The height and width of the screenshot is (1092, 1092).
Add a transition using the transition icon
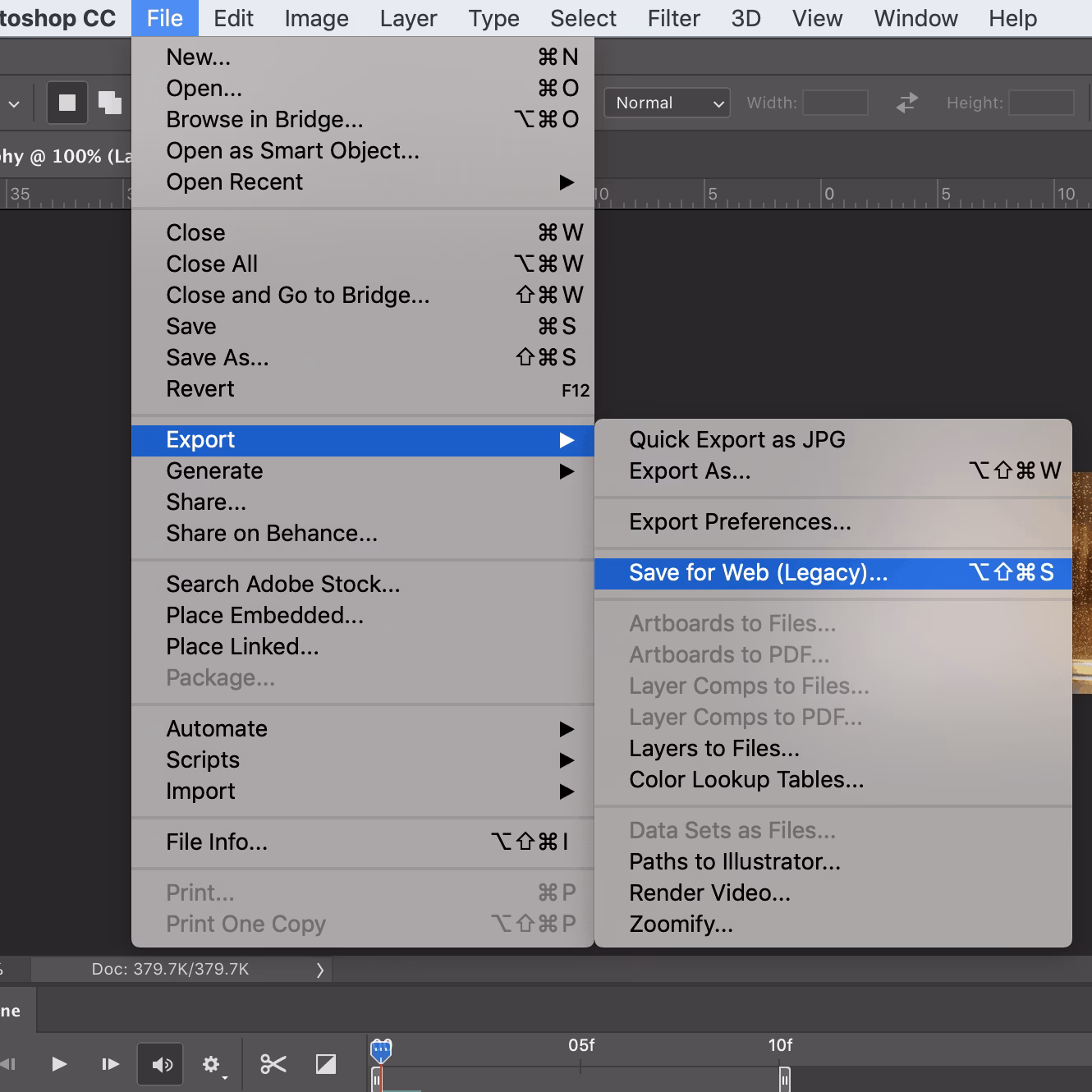click(326, 1064)
